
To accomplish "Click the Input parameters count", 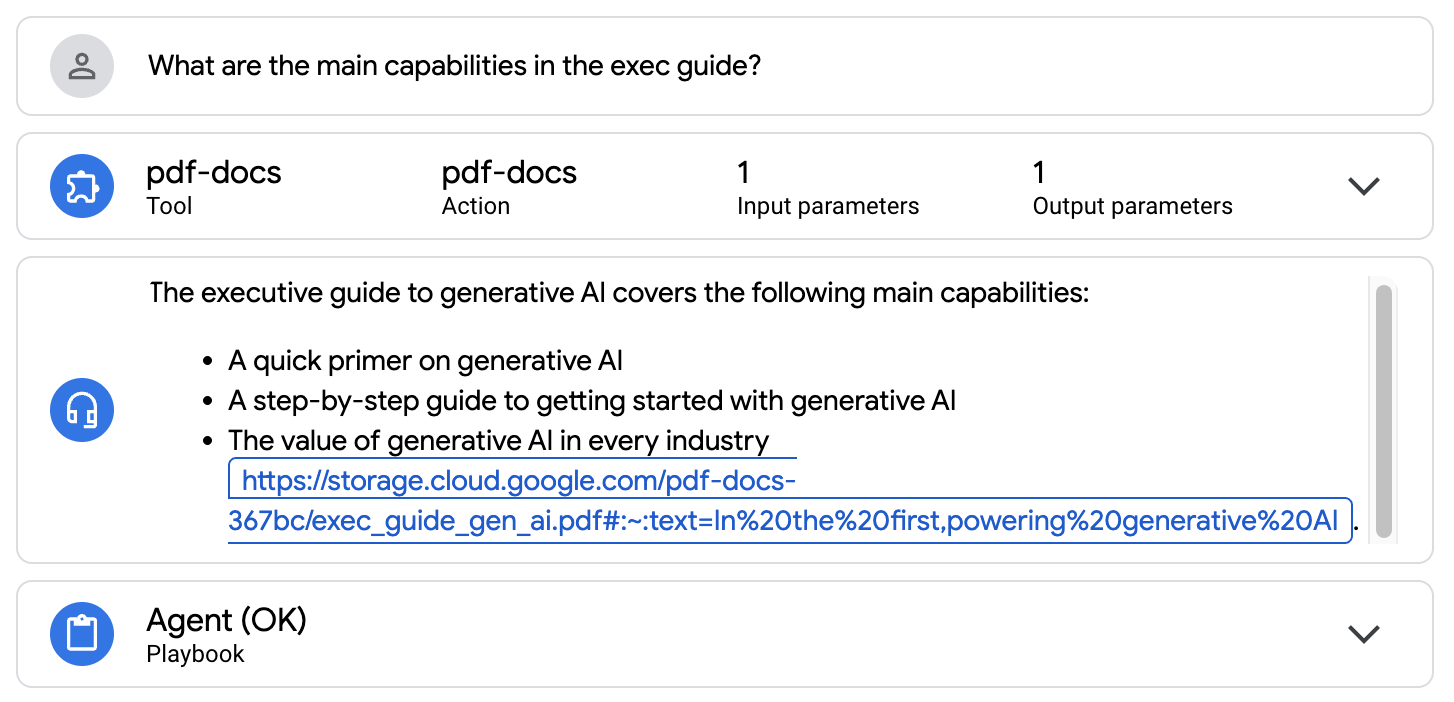I will coord(743,173).
